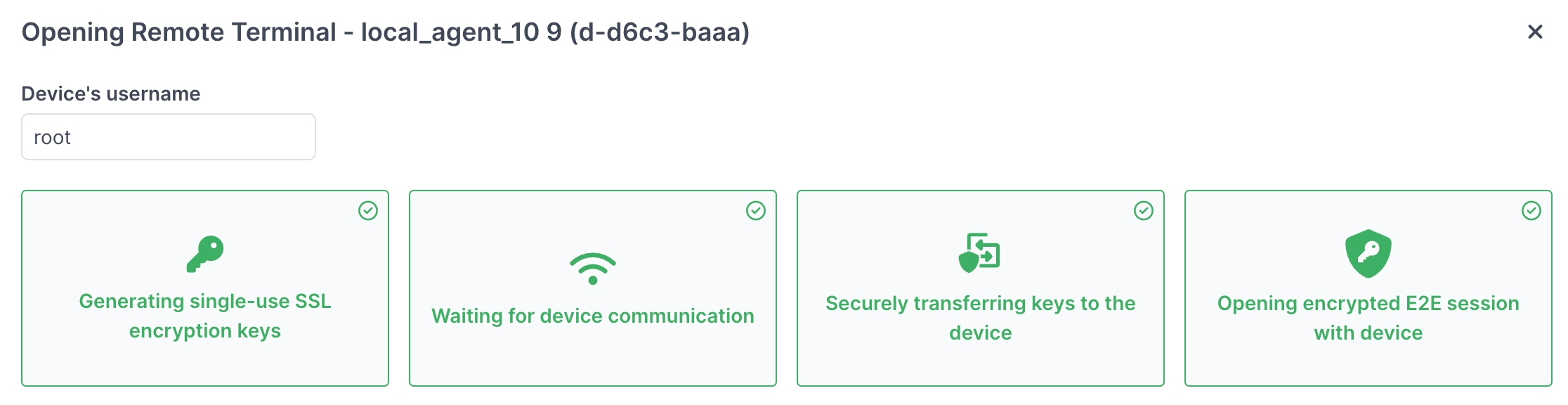Click the 'Opening encrypted E2E session with device' text
The width and height of the screenshot is (1568, 405).
pyautogui.click(x=1368, y=318)
